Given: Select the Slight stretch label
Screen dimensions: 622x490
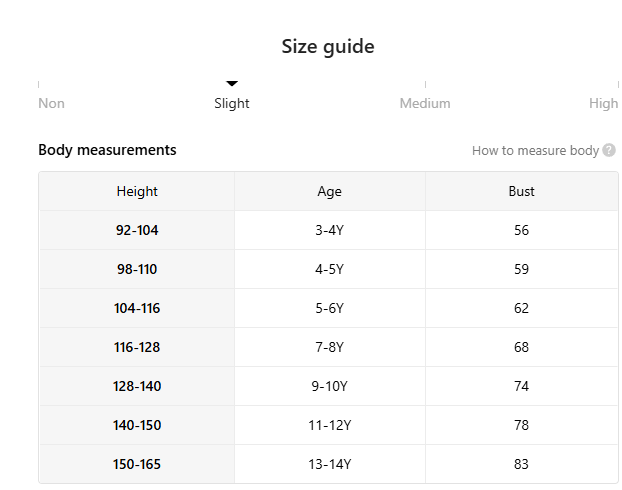Looking at the screenshot, I should coord(232,104).
